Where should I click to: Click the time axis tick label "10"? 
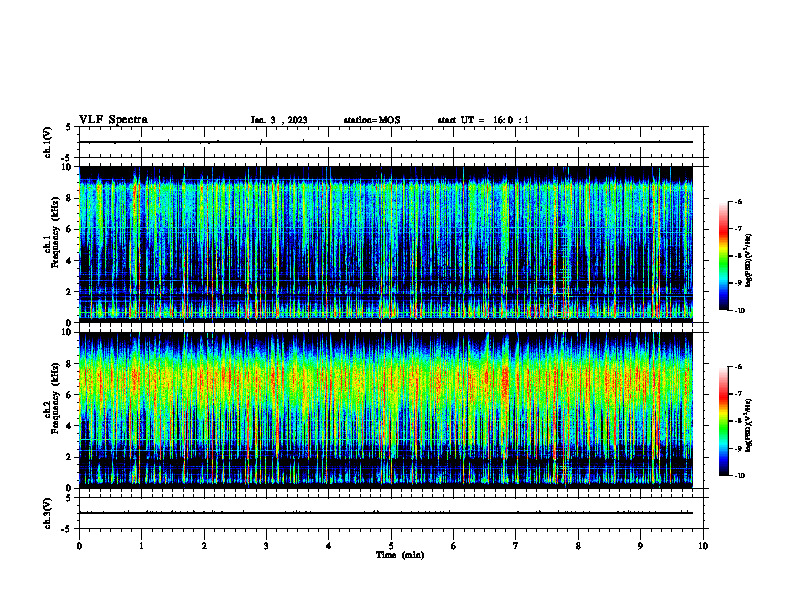[x=703, y=546]
